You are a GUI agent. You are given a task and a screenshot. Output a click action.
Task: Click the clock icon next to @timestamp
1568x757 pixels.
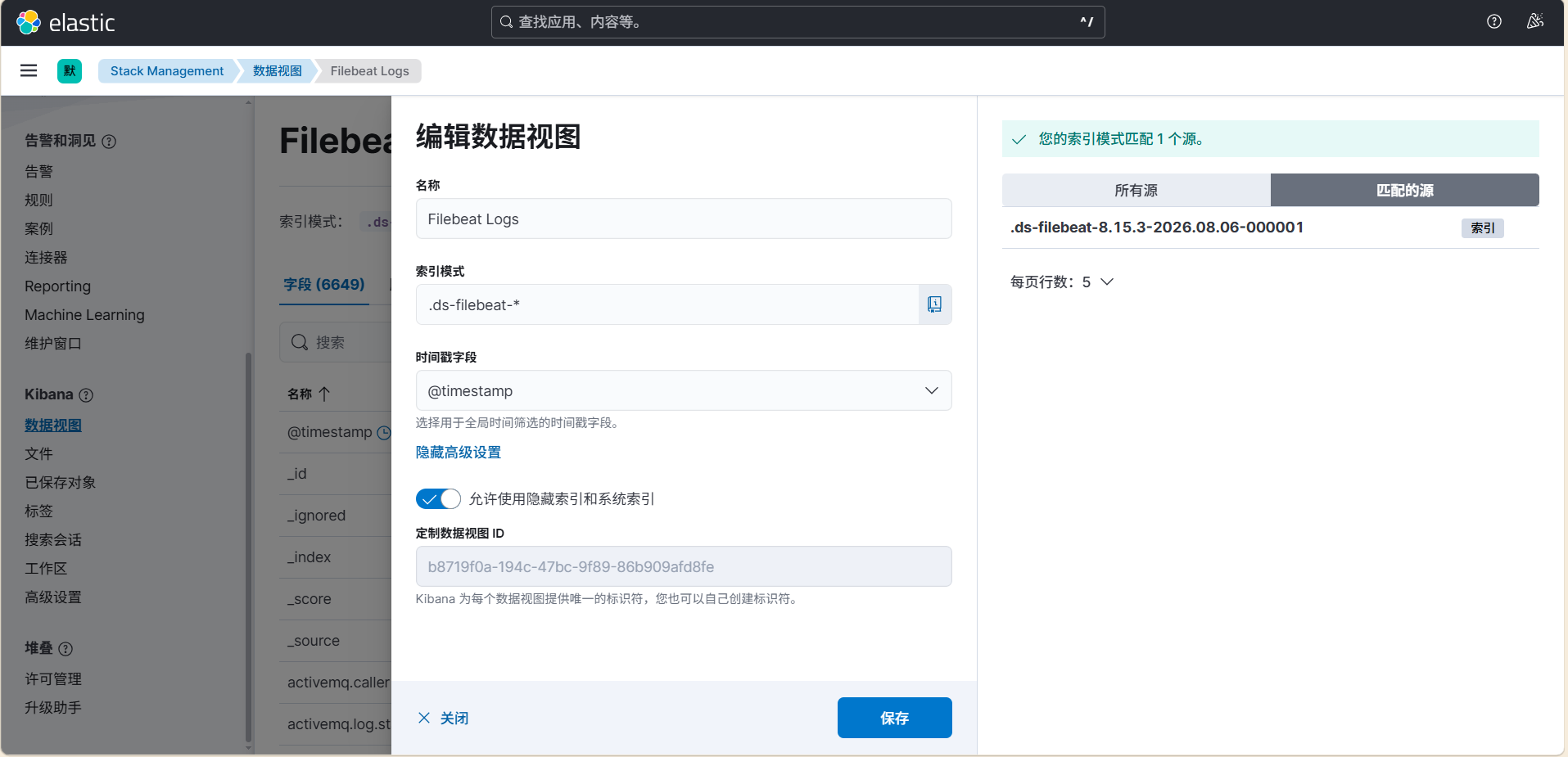(x=383, y=432)
